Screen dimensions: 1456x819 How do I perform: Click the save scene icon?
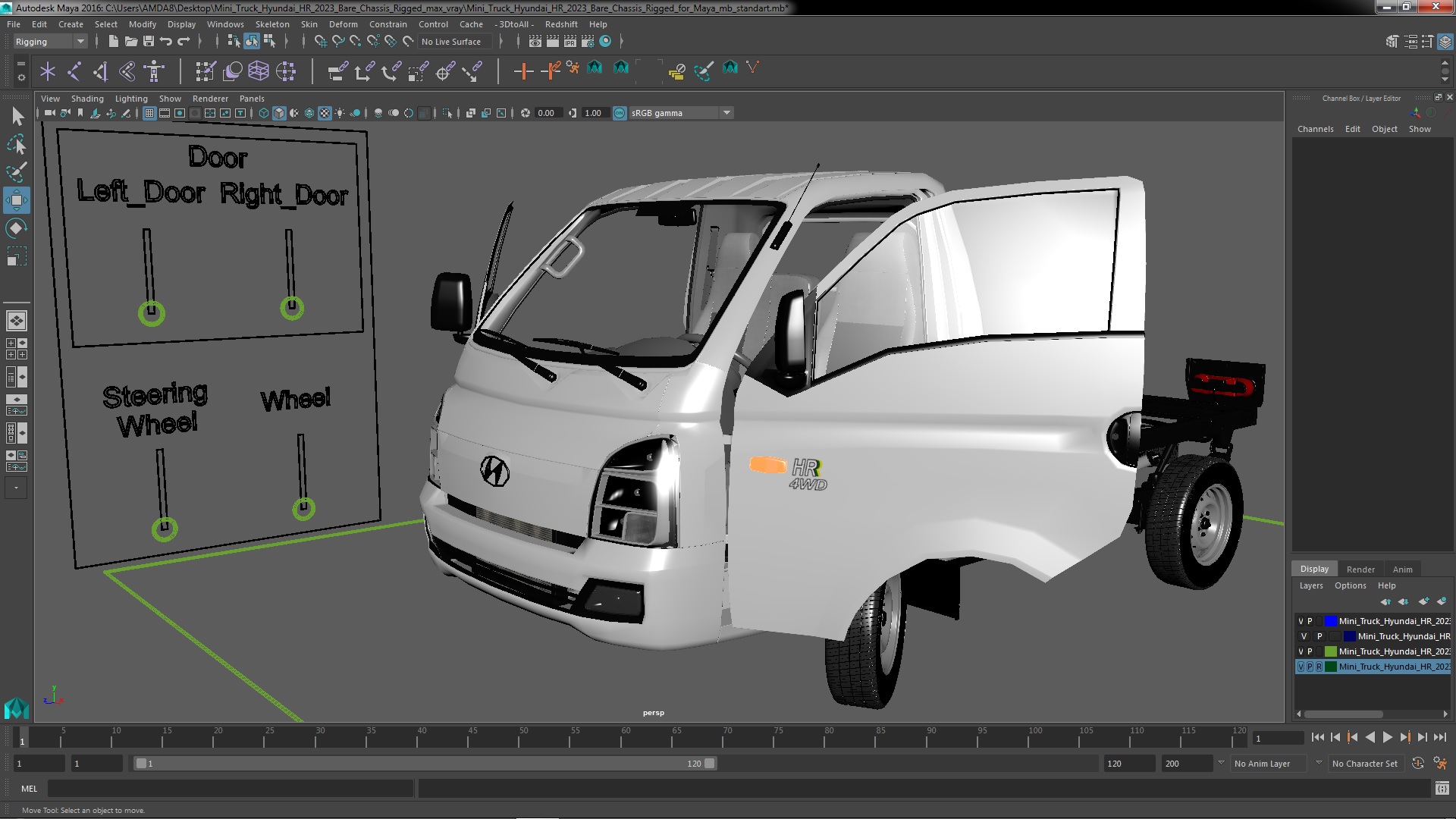pos(149,42)
